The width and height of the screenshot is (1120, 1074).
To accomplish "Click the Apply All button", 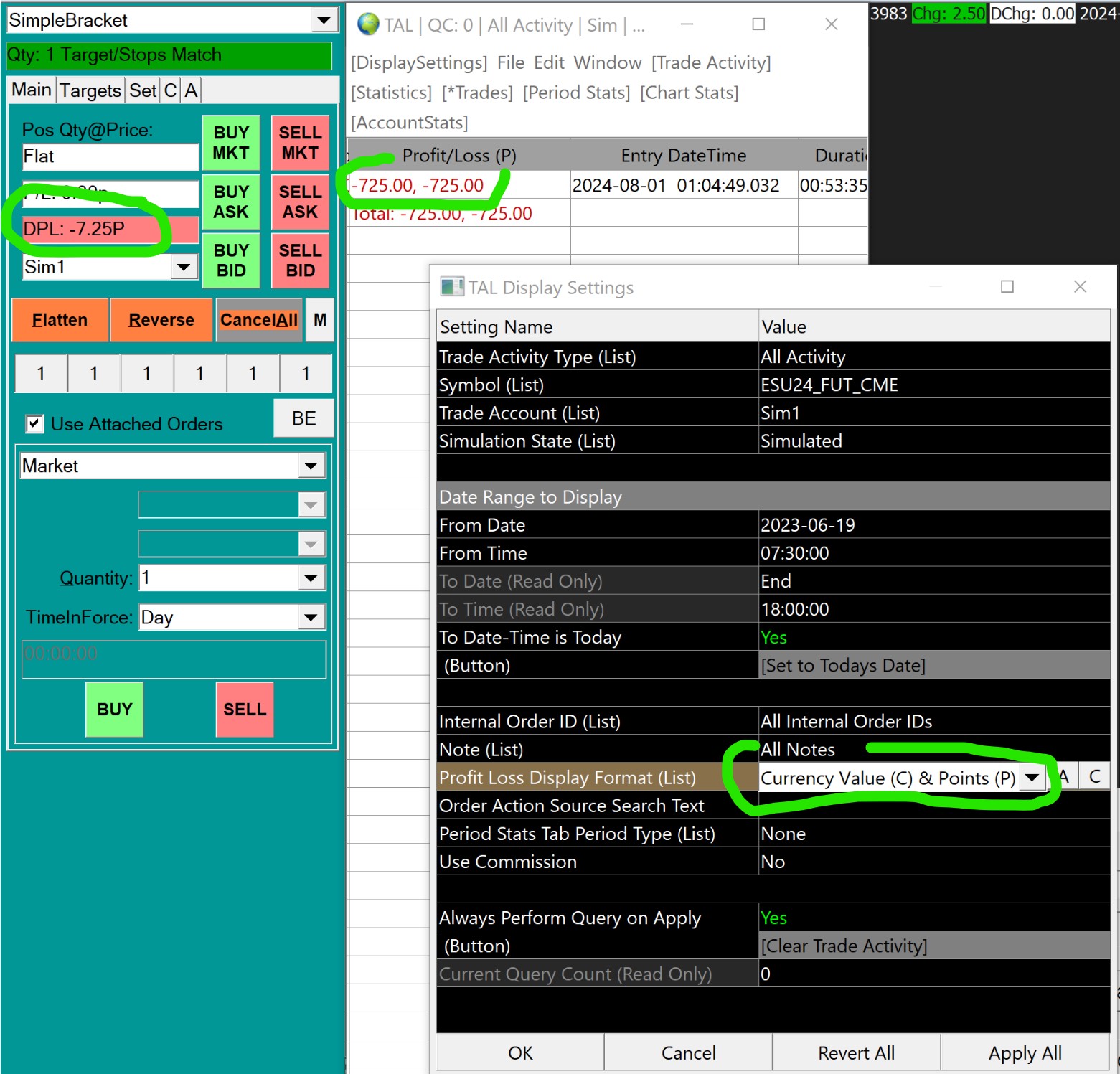I will (x=1025, y=1053).
